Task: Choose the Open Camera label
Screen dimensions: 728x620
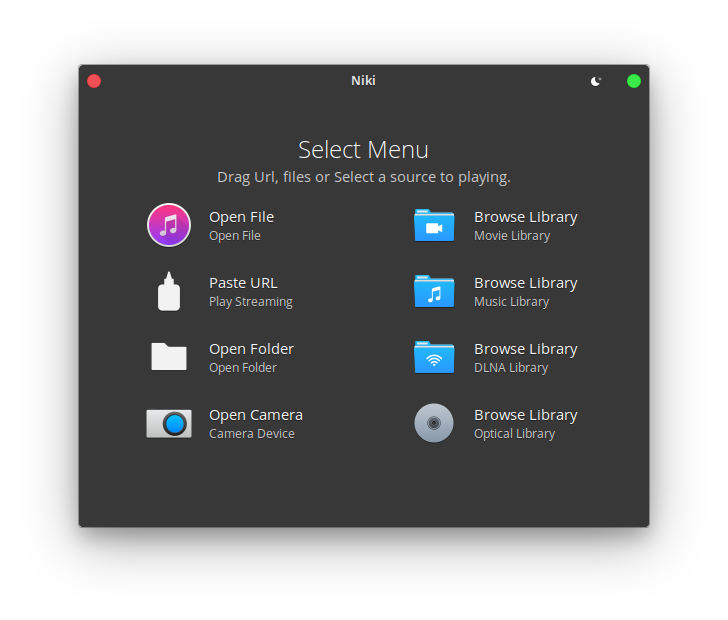Action: click(x=256, y=415)
